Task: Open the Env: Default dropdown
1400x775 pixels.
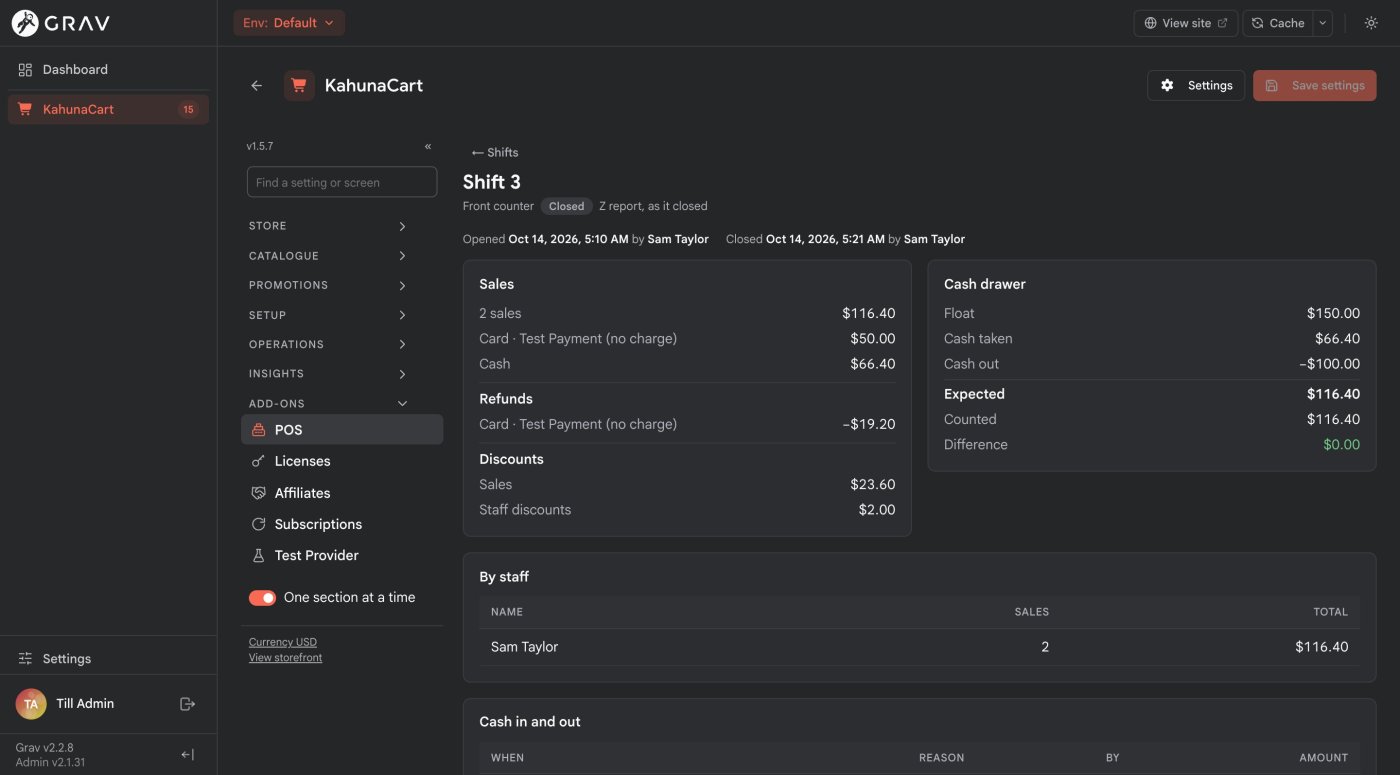Action: (x=289, y=22)
